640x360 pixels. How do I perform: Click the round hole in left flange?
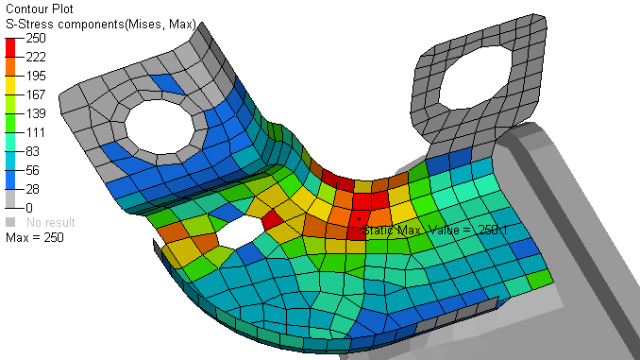tap(160, 127)
